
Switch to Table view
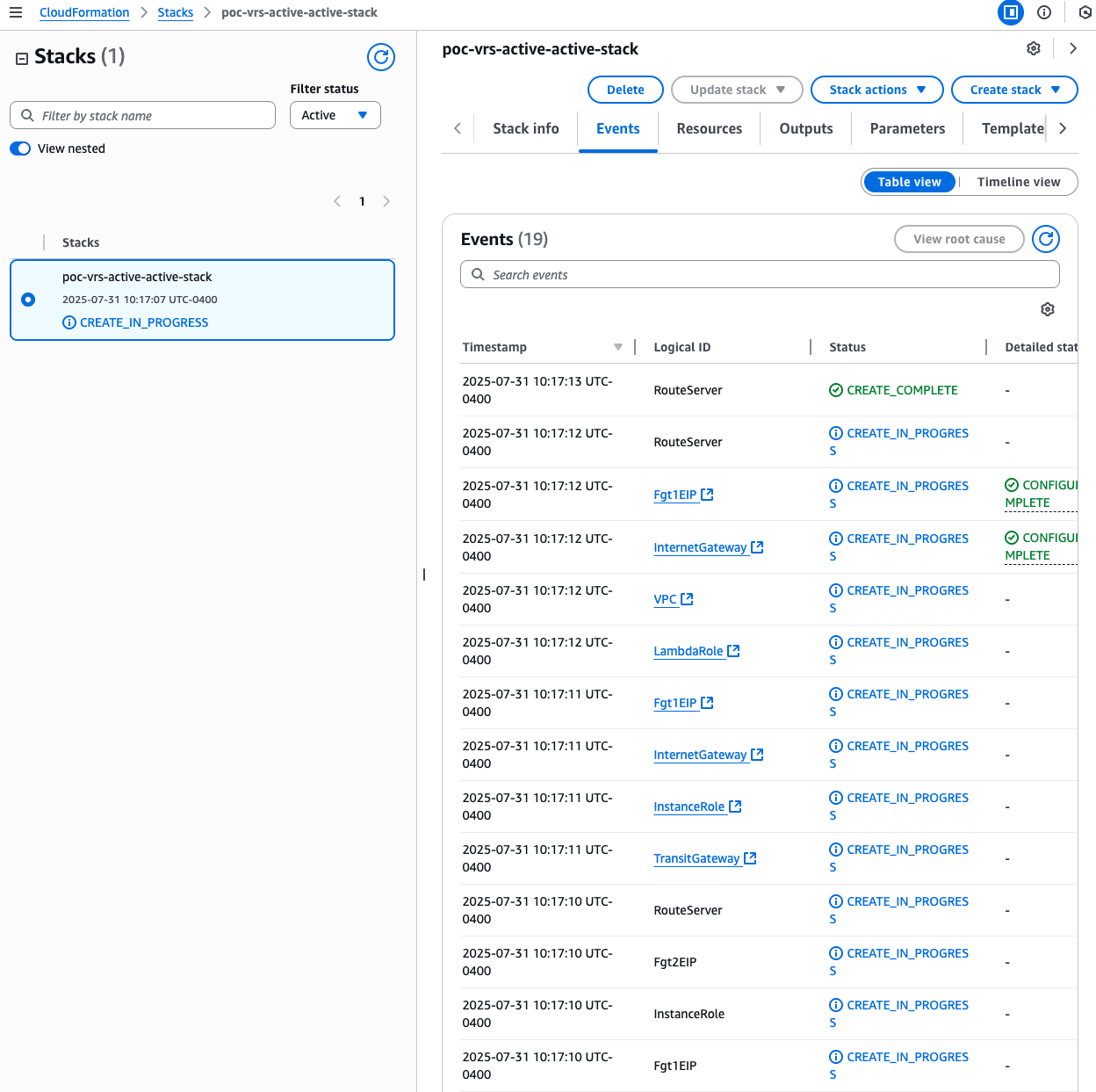910,182
